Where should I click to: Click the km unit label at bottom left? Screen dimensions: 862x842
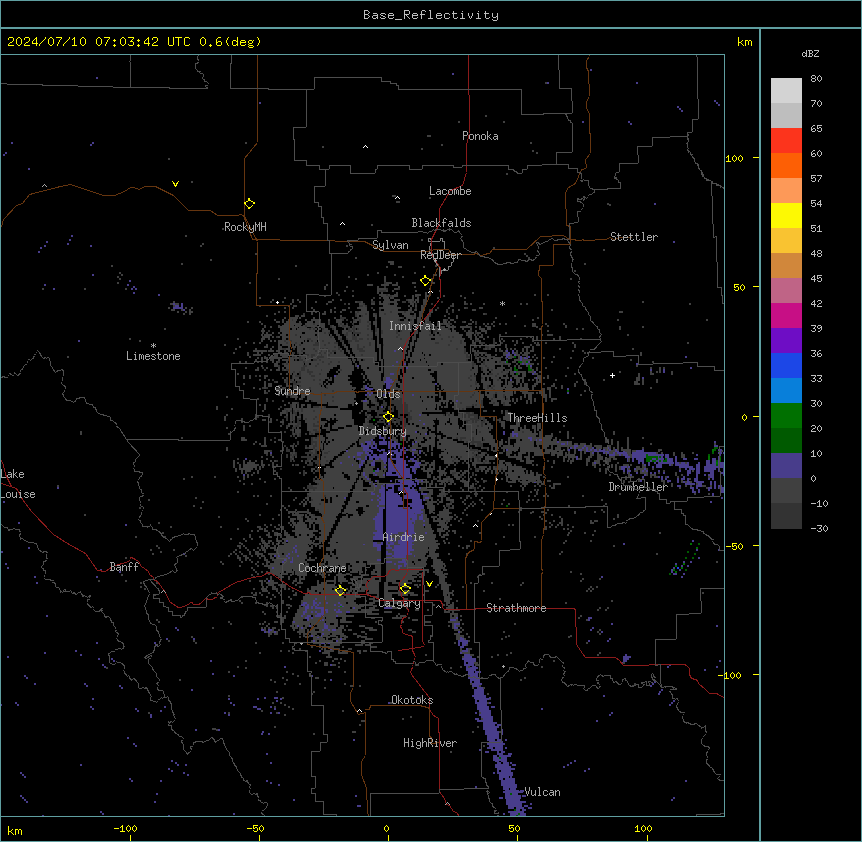(x=15, y=830)
